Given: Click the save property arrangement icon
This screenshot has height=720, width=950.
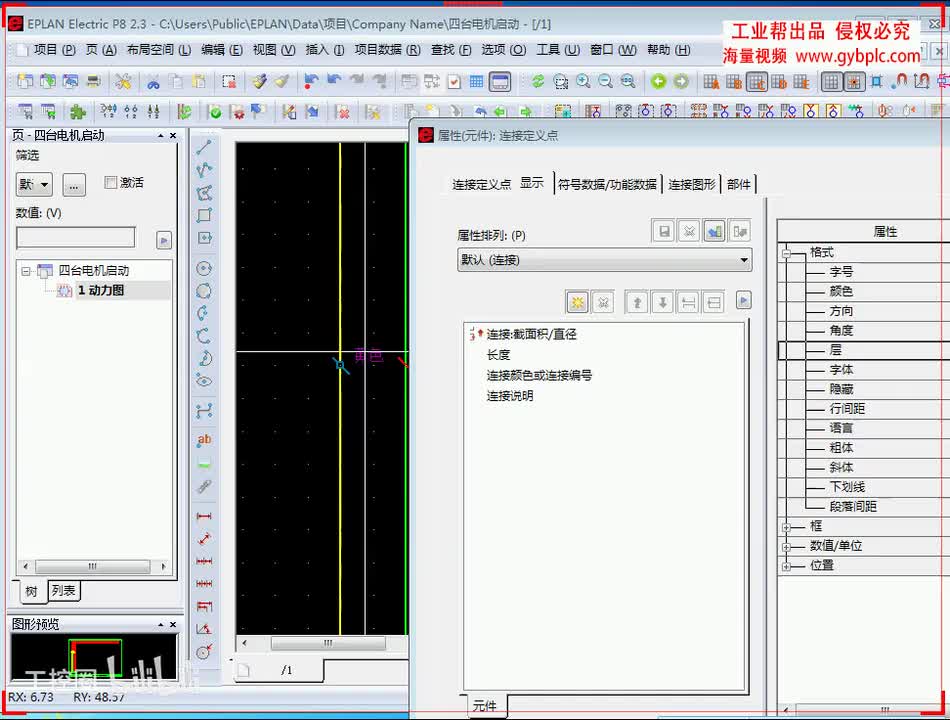Looking at the screenshot, I should (x=665, y=231).
